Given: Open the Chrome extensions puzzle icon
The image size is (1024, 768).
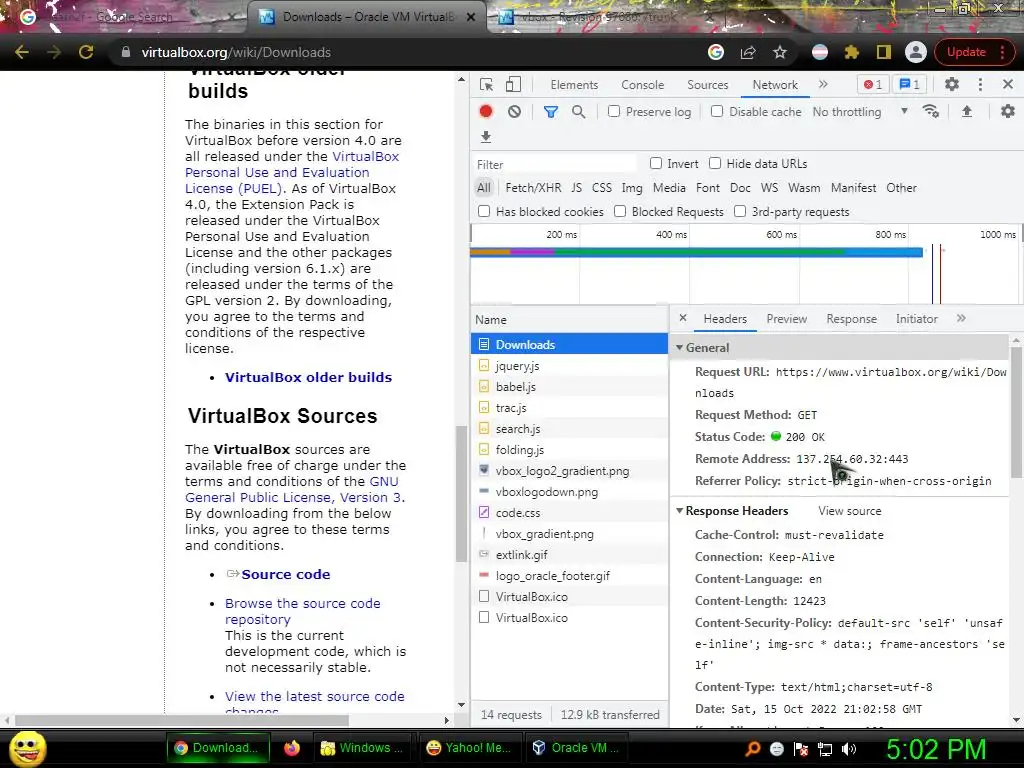Looking at the screenshot, I should pos(852,52).
